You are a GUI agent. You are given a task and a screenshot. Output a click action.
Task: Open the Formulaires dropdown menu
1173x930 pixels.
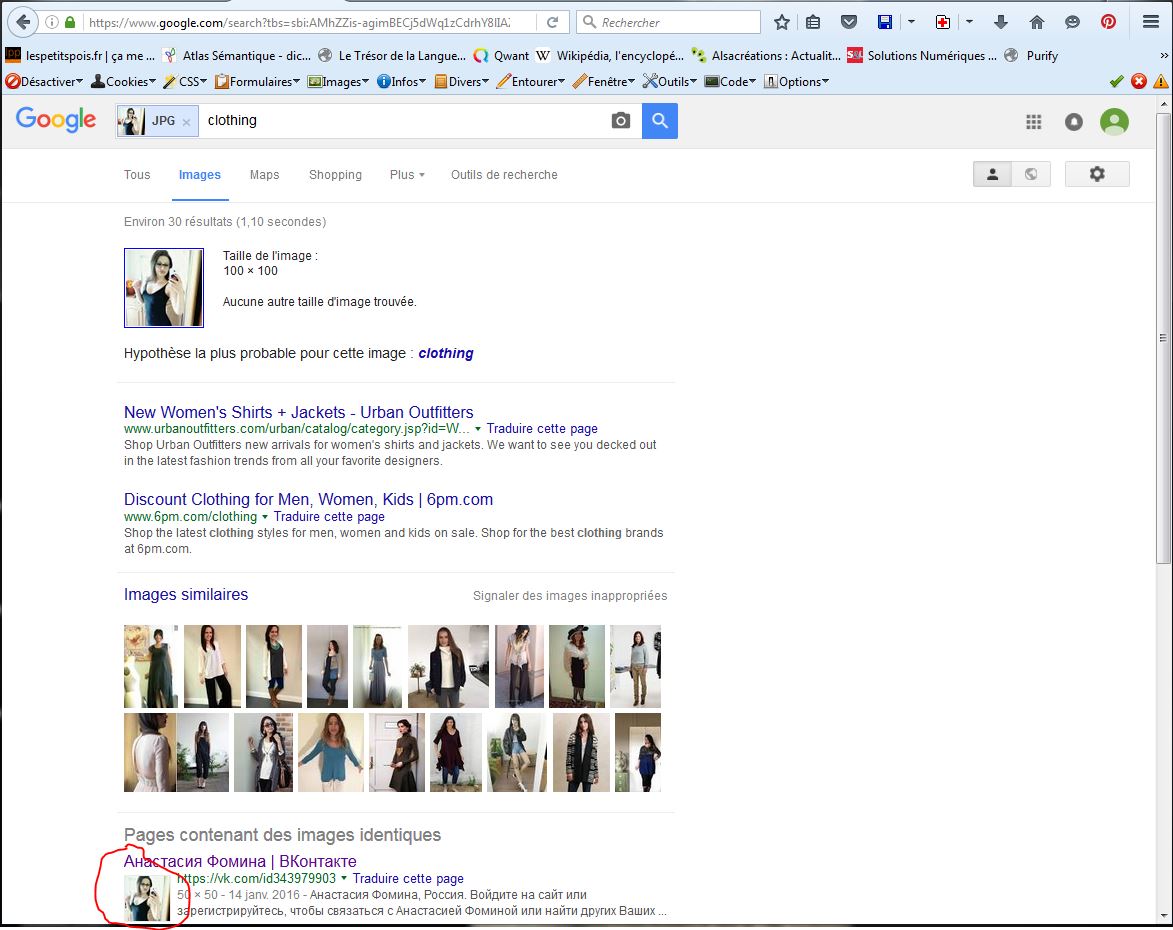pos(258,82)
